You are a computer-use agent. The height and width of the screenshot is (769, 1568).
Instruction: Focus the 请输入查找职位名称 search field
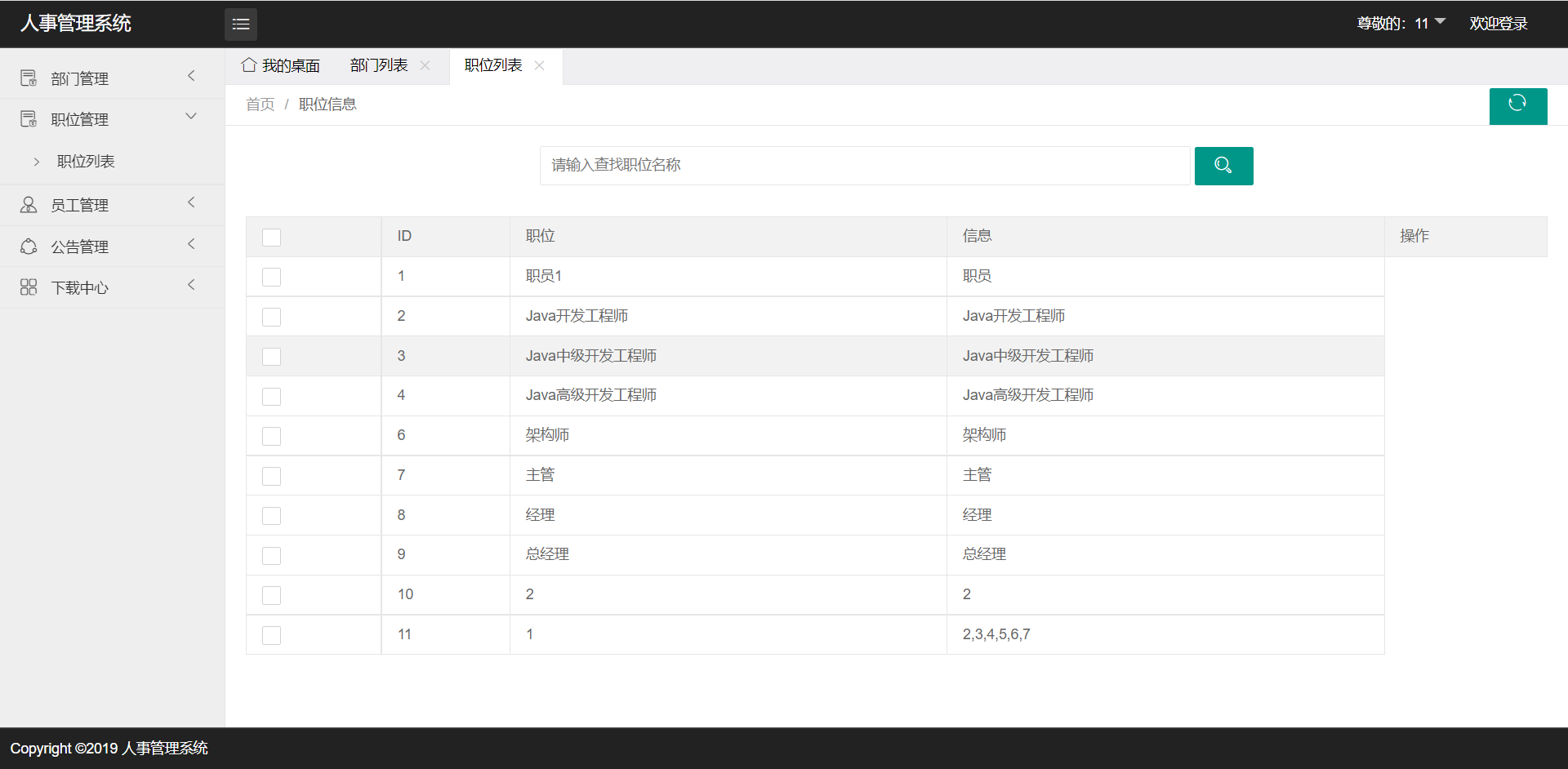click(x=864, y=166)
